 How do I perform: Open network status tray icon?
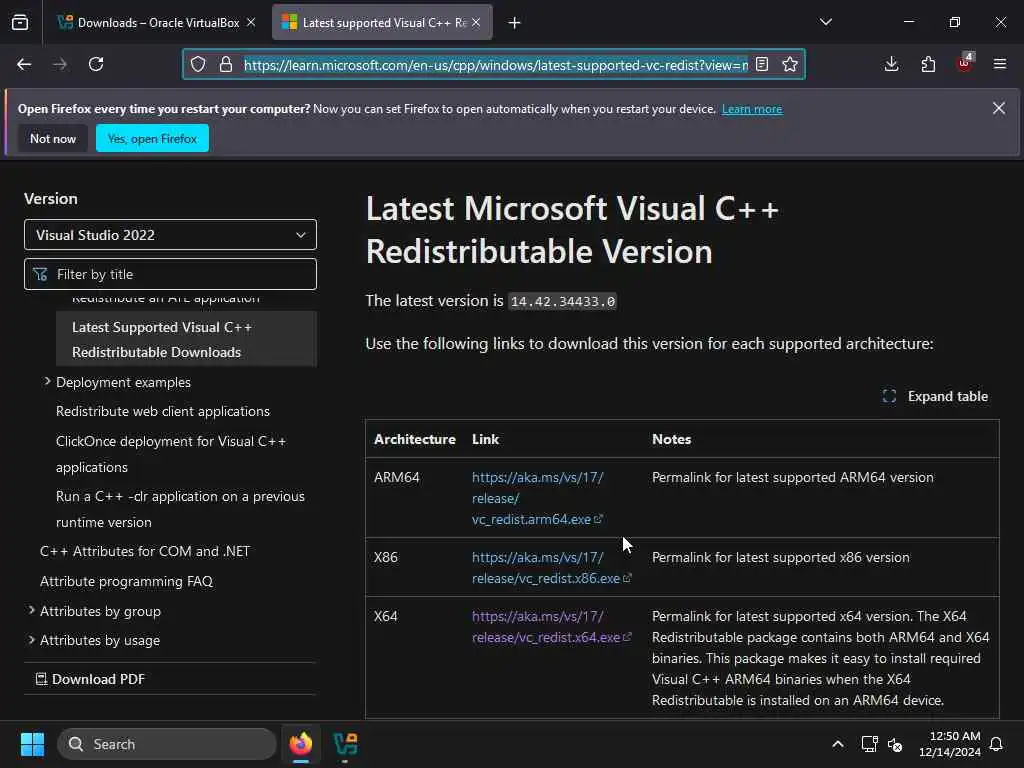[869, 744]
